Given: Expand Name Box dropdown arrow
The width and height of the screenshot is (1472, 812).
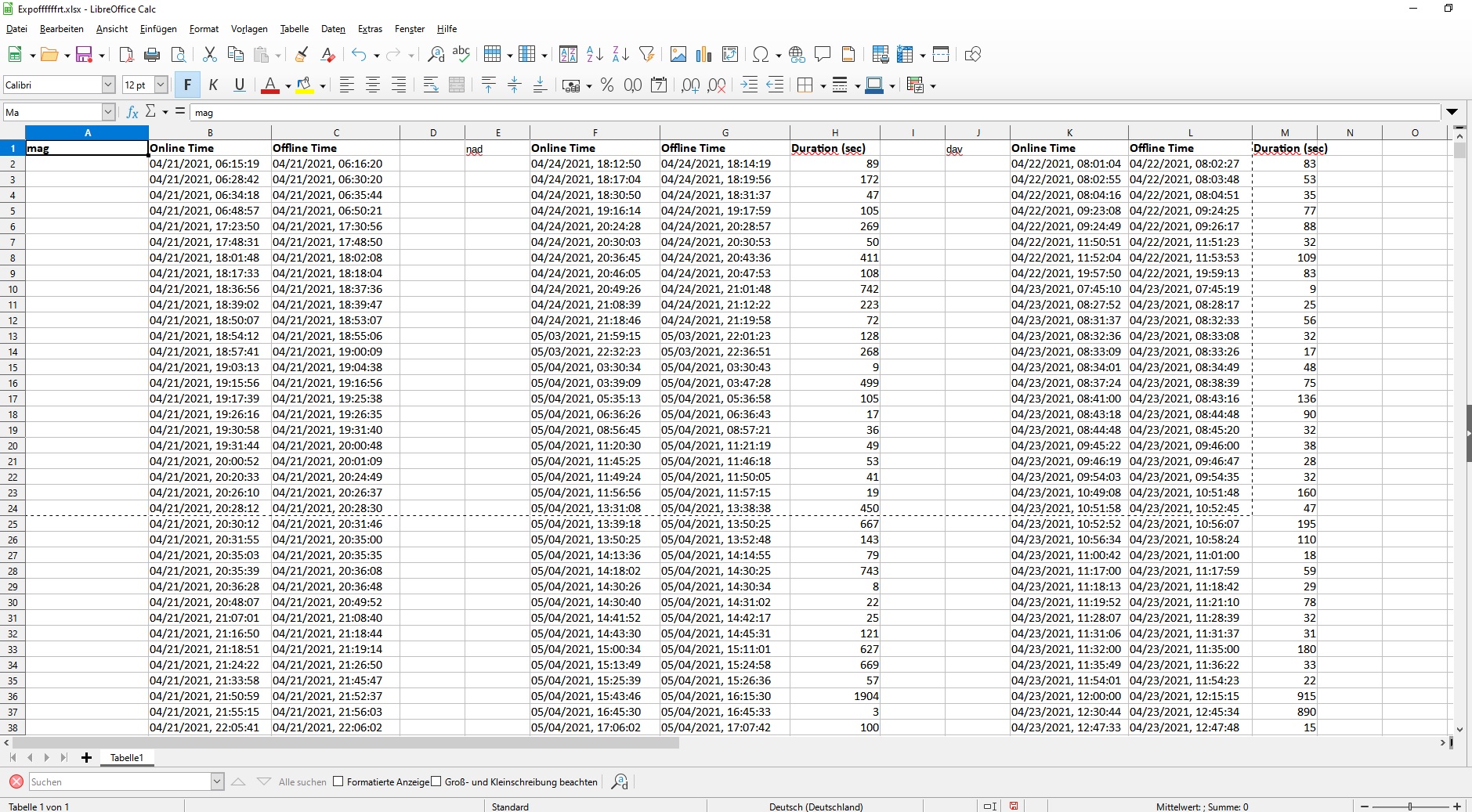Looking at the screenshot, I should click(x=109, y=112).
